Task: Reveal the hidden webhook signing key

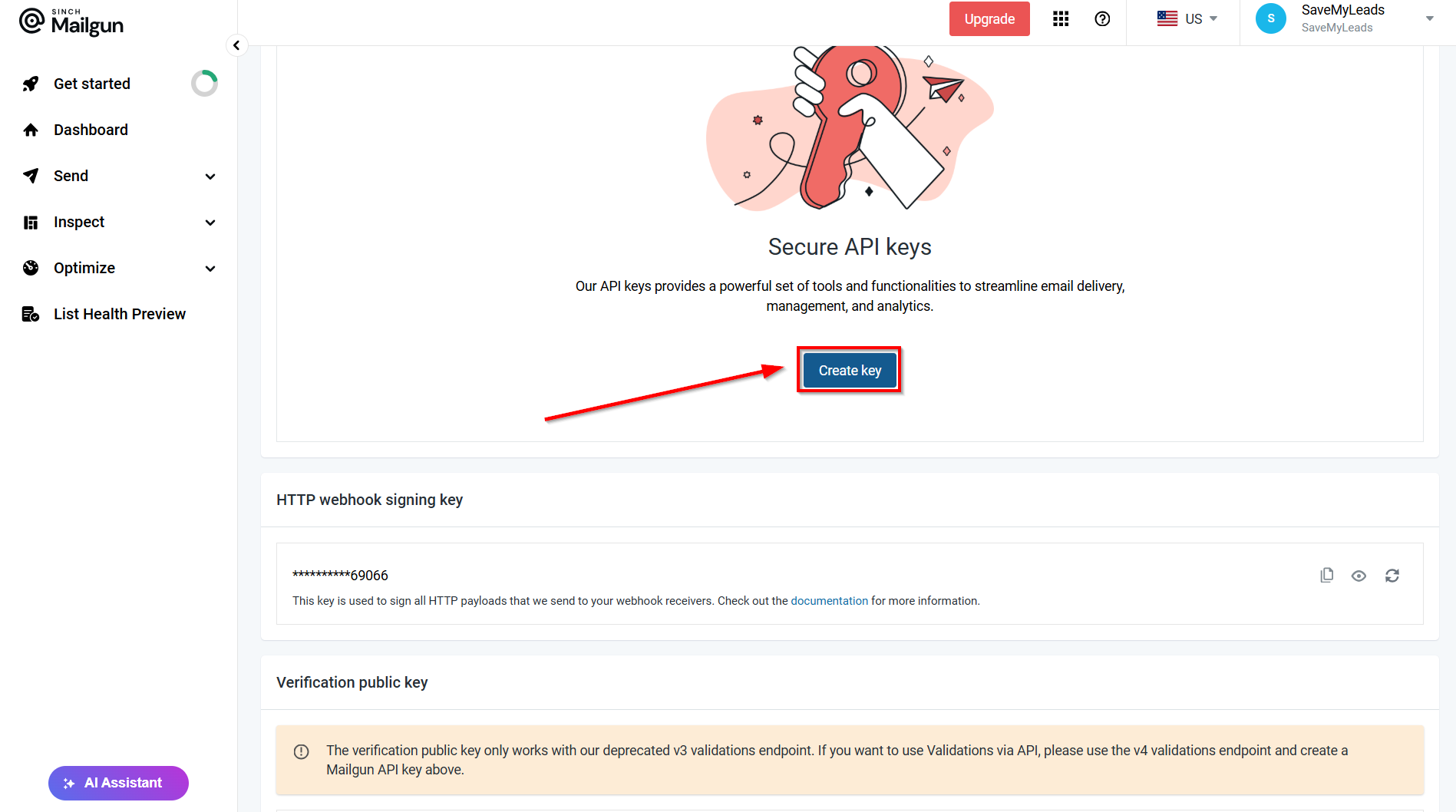Action: (1359, 576)
